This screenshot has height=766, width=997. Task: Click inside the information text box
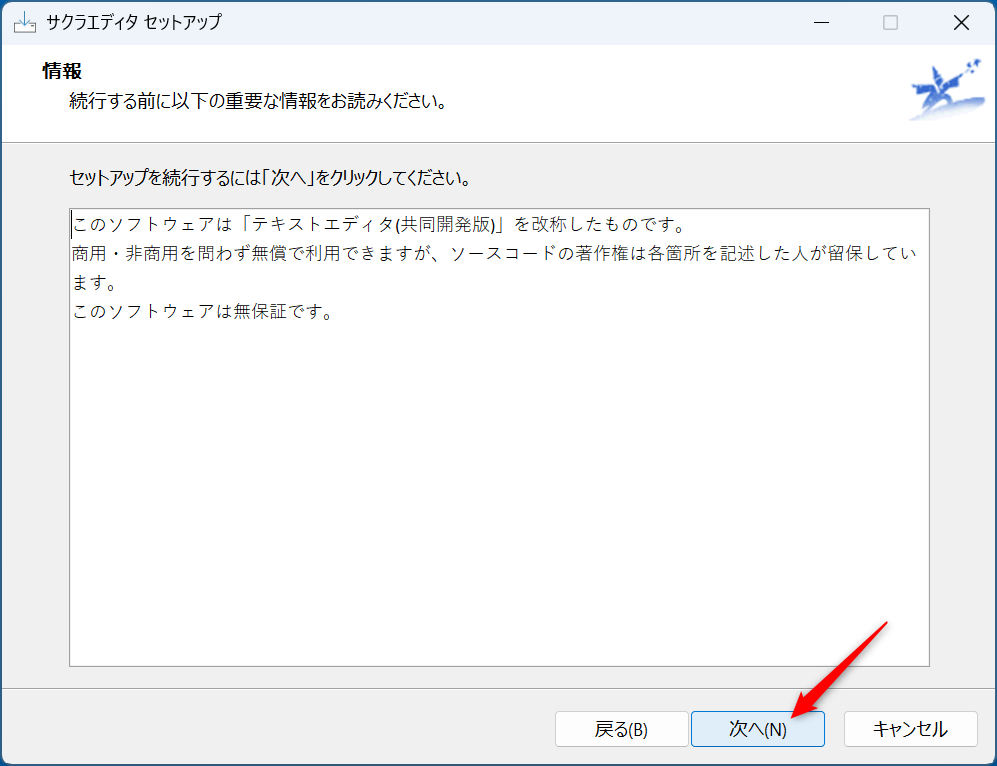499,437
